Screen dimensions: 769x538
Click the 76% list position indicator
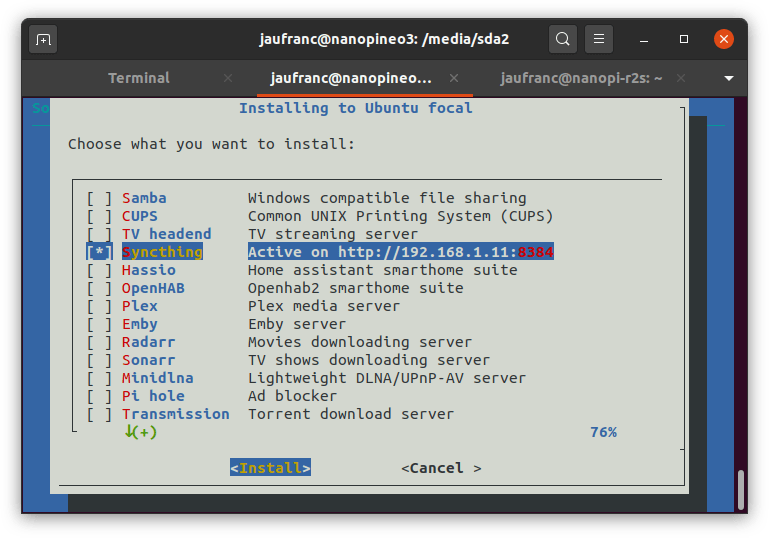[604, 432]
